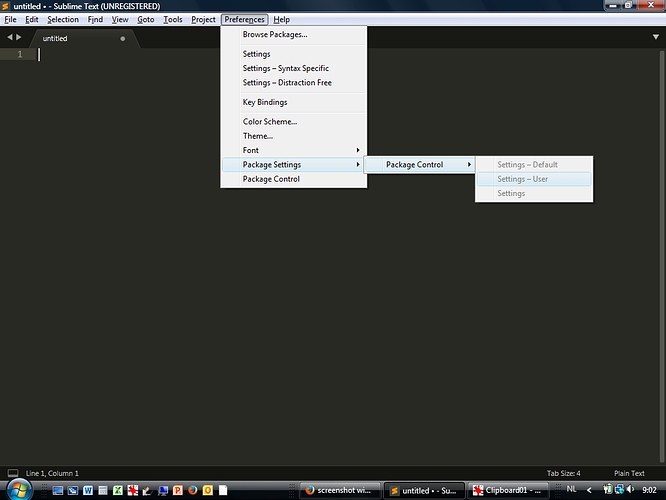Expand the Package Settings submenu
666x500 pixels.
pos(294,165)
